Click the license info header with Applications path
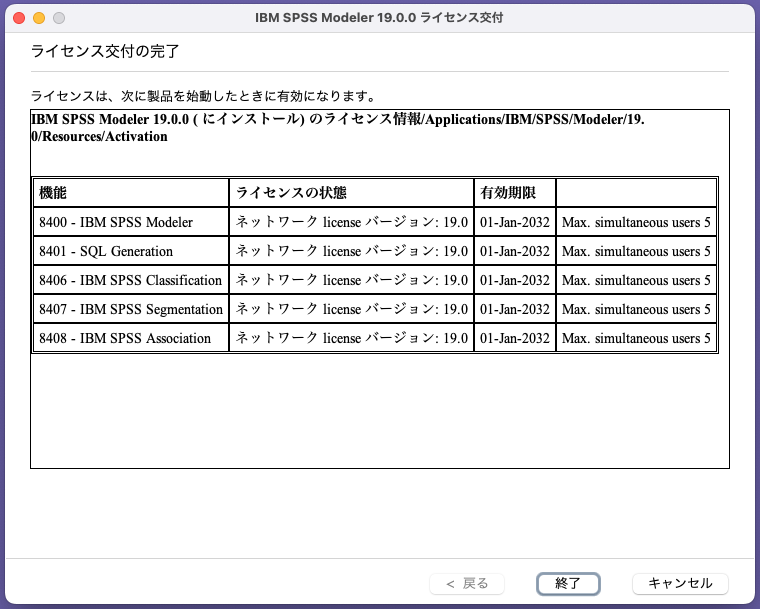This screenshot has width=760, height=609. 338,128
